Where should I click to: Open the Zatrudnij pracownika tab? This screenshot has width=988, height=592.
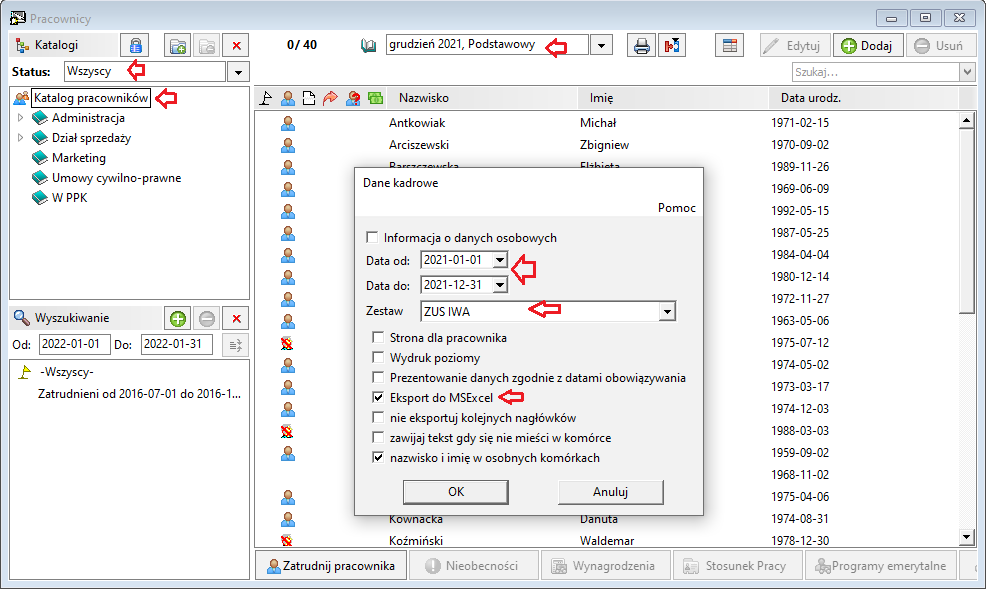(331, 566)
